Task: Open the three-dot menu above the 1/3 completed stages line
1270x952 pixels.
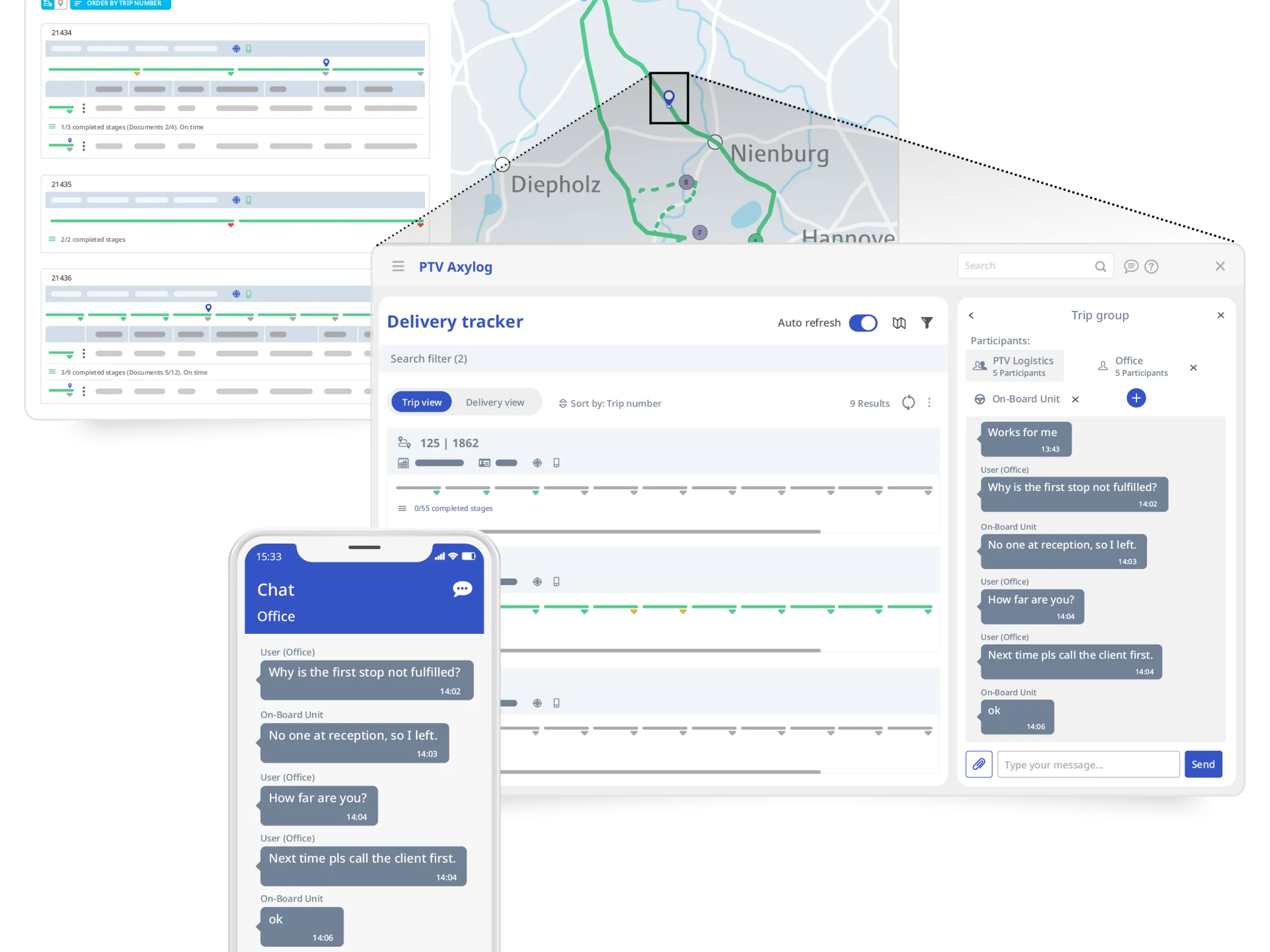Action: pos(84,109)
